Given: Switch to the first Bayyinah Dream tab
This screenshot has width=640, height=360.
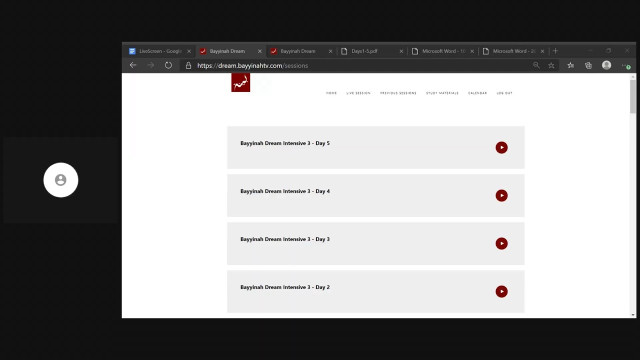Looking at the screenshot, I should pyautogui.click(x=231, y=51).
